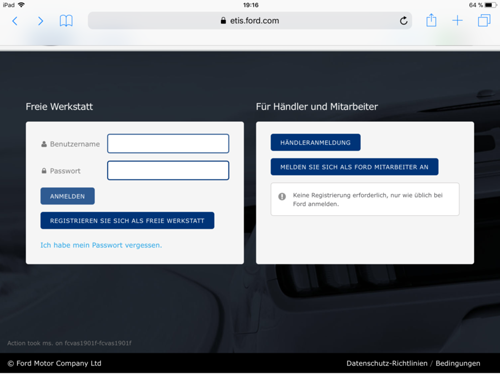Click the Passwort label text
The image size is (500, 375).
[x=65, y=171]
